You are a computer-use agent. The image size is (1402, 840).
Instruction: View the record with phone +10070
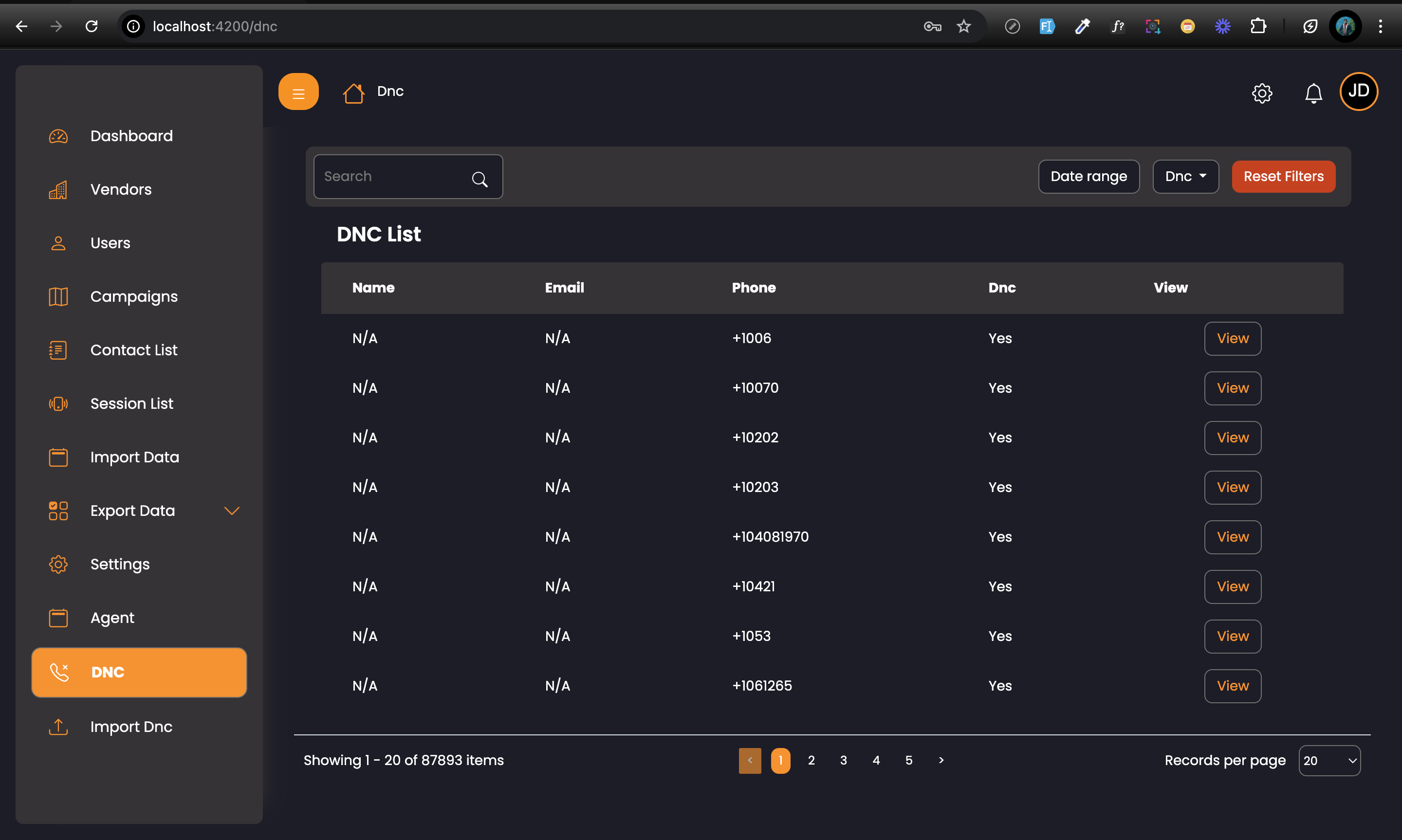point(1232,388)
